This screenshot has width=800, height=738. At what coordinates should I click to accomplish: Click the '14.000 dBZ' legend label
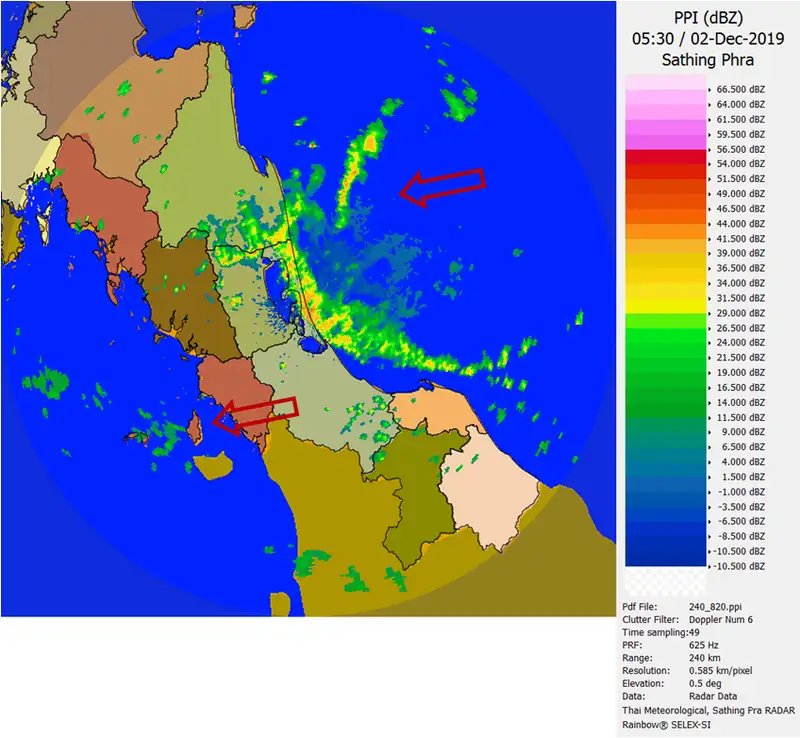740,402
